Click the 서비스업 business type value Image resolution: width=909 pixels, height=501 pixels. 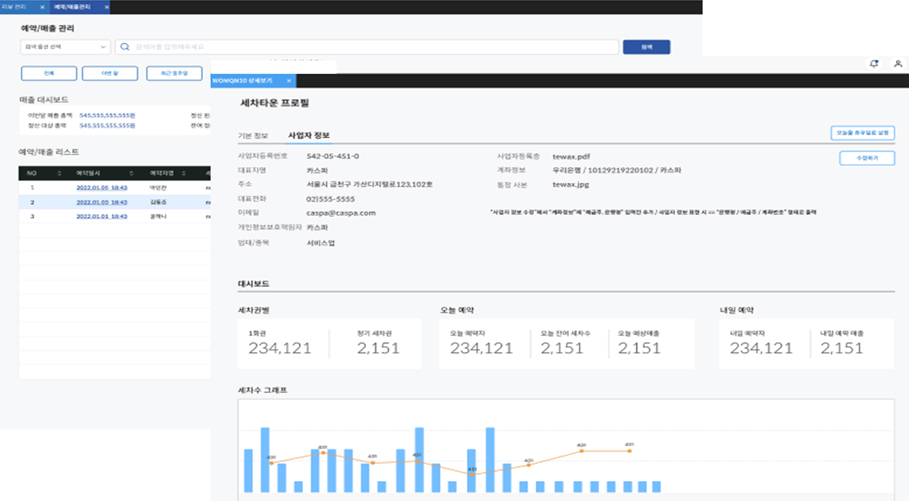(x=321, y=243)
